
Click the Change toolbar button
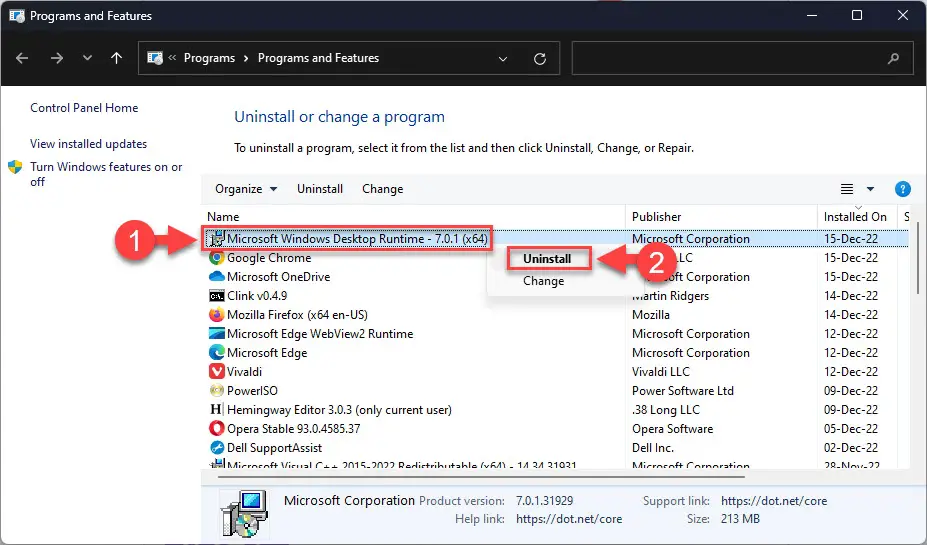(x=383, y=189)
